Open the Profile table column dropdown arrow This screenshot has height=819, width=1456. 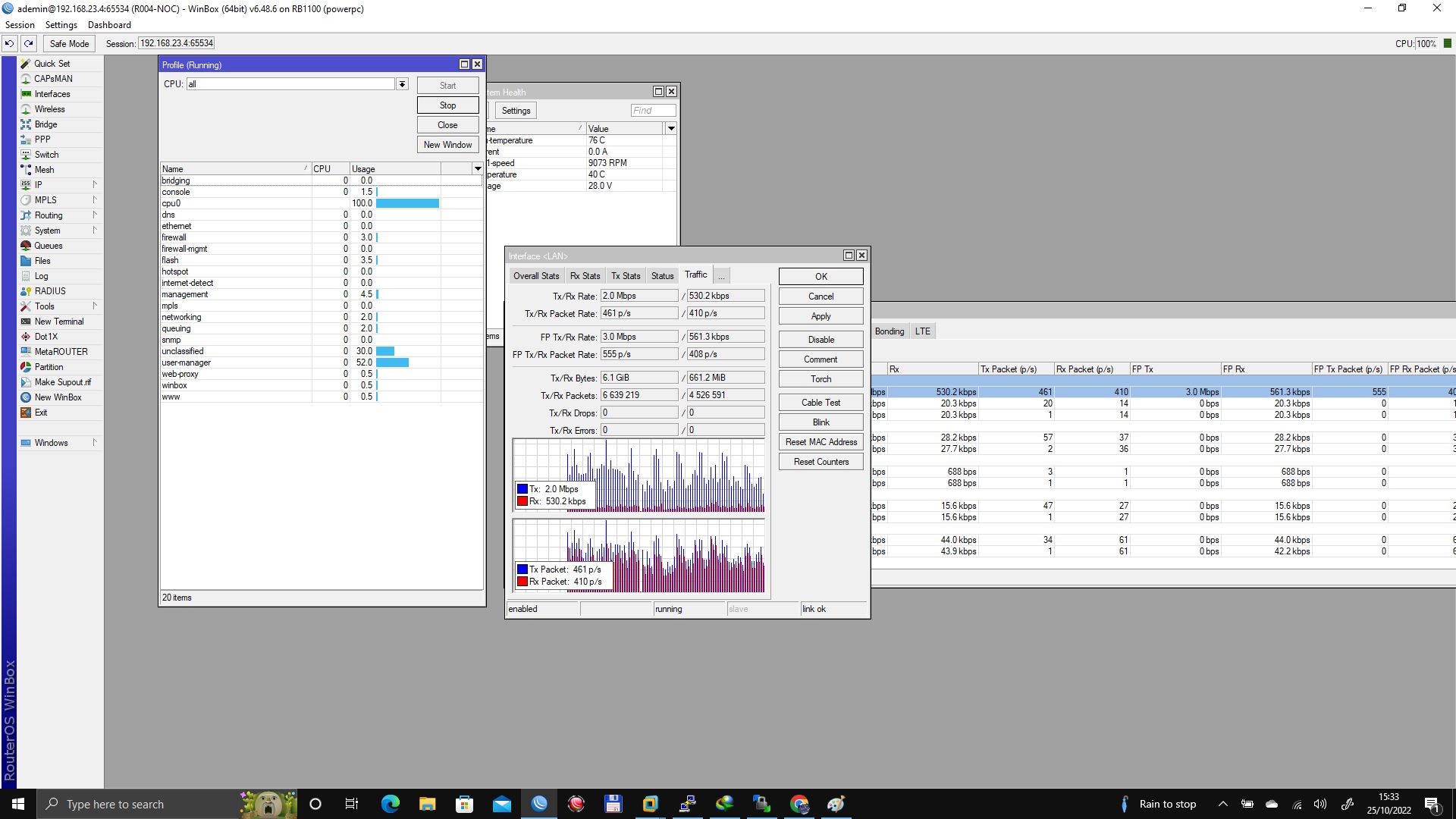(x=478, y=168)
